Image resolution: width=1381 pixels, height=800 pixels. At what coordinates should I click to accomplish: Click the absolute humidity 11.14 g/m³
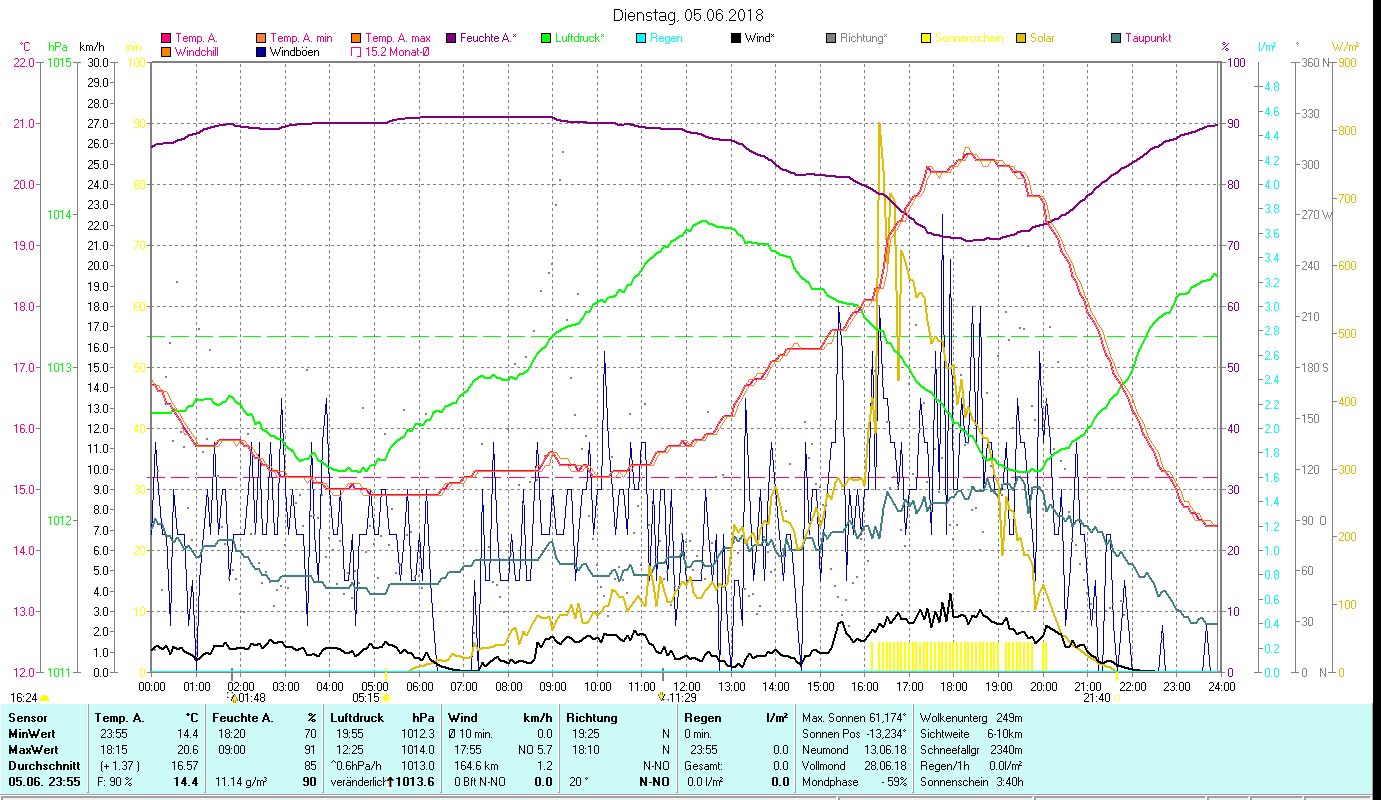(x=242, y=782)
